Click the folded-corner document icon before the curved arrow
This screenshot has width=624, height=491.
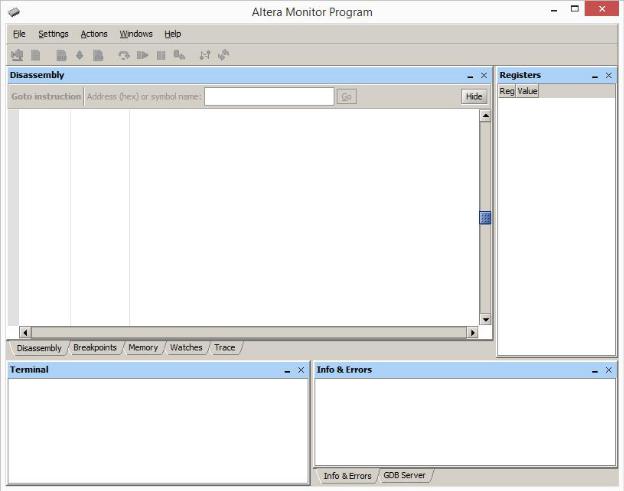click(98, 55)
